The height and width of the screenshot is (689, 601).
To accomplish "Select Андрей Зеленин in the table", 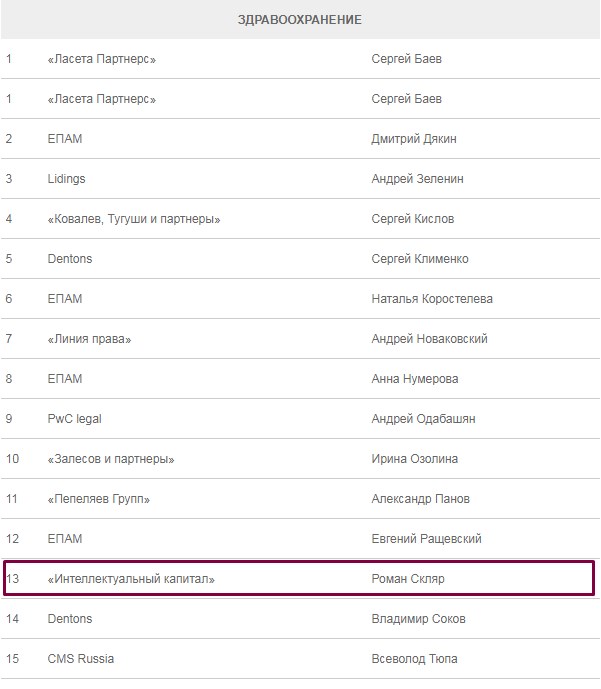I will coord(417,179).
